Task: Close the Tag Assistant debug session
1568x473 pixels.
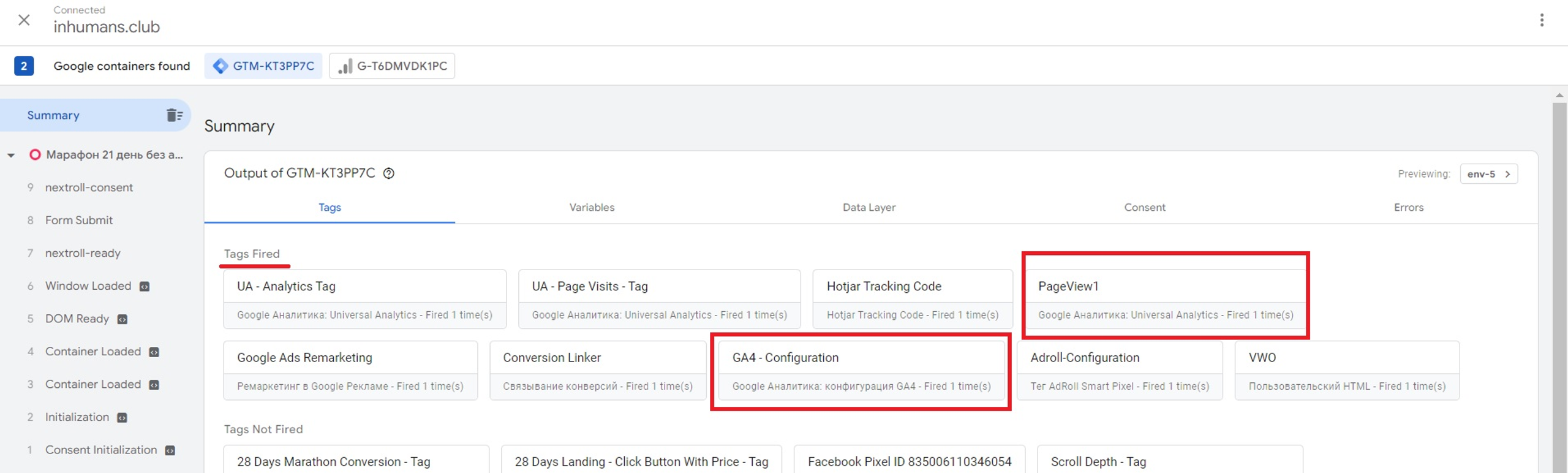Action: pyautogui.click(x=24, y=20)
